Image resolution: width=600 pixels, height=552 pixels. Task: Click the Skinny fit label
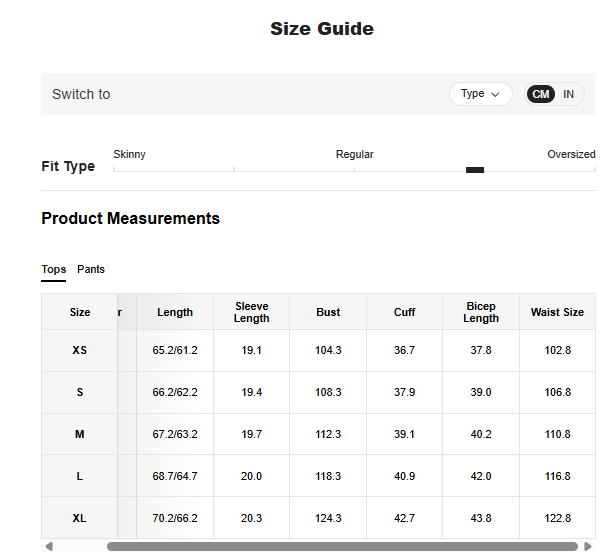point(129,154)
